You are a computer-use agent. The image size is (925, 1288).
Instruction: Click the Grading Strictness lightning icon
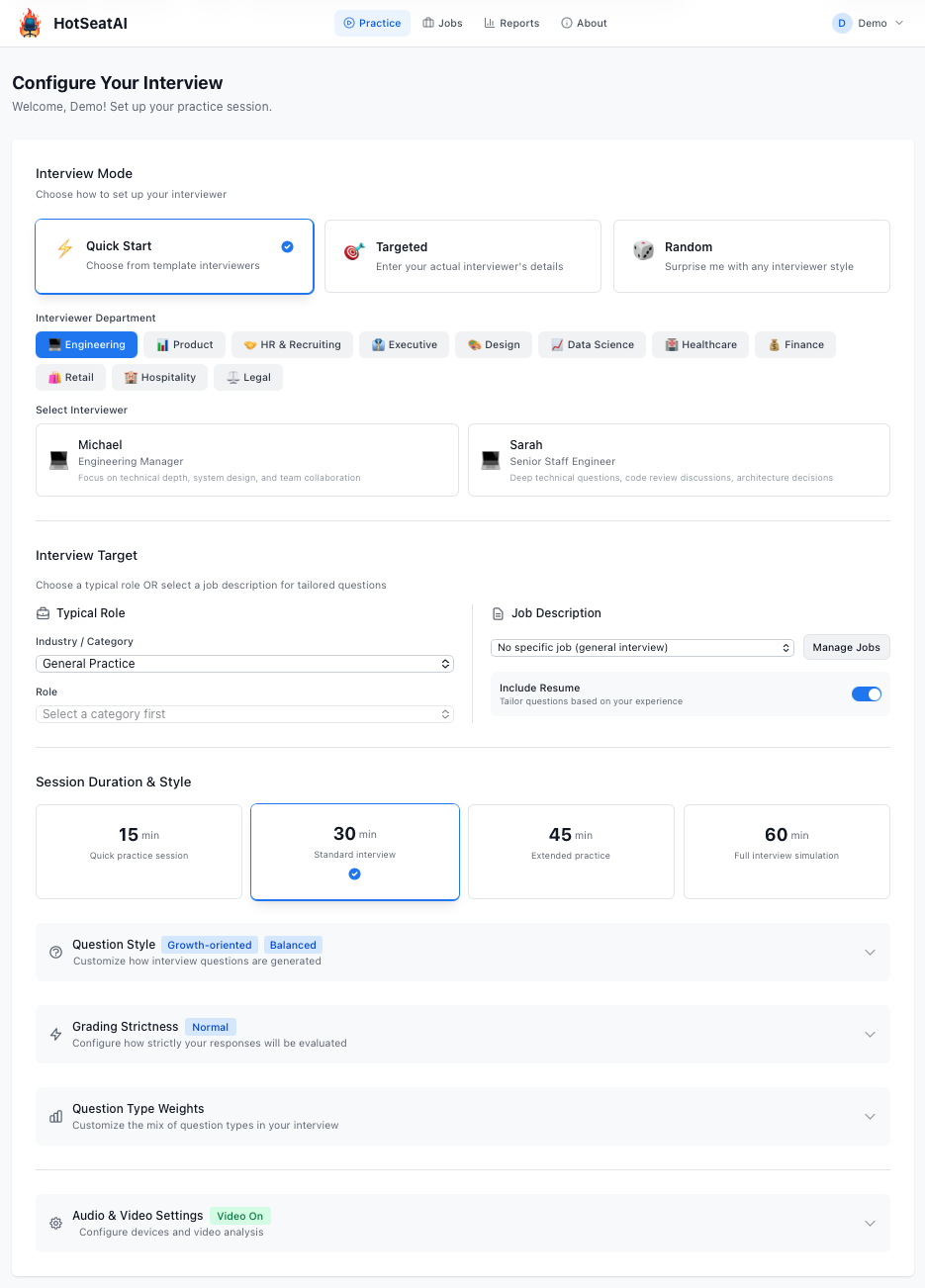(55, 1034)
